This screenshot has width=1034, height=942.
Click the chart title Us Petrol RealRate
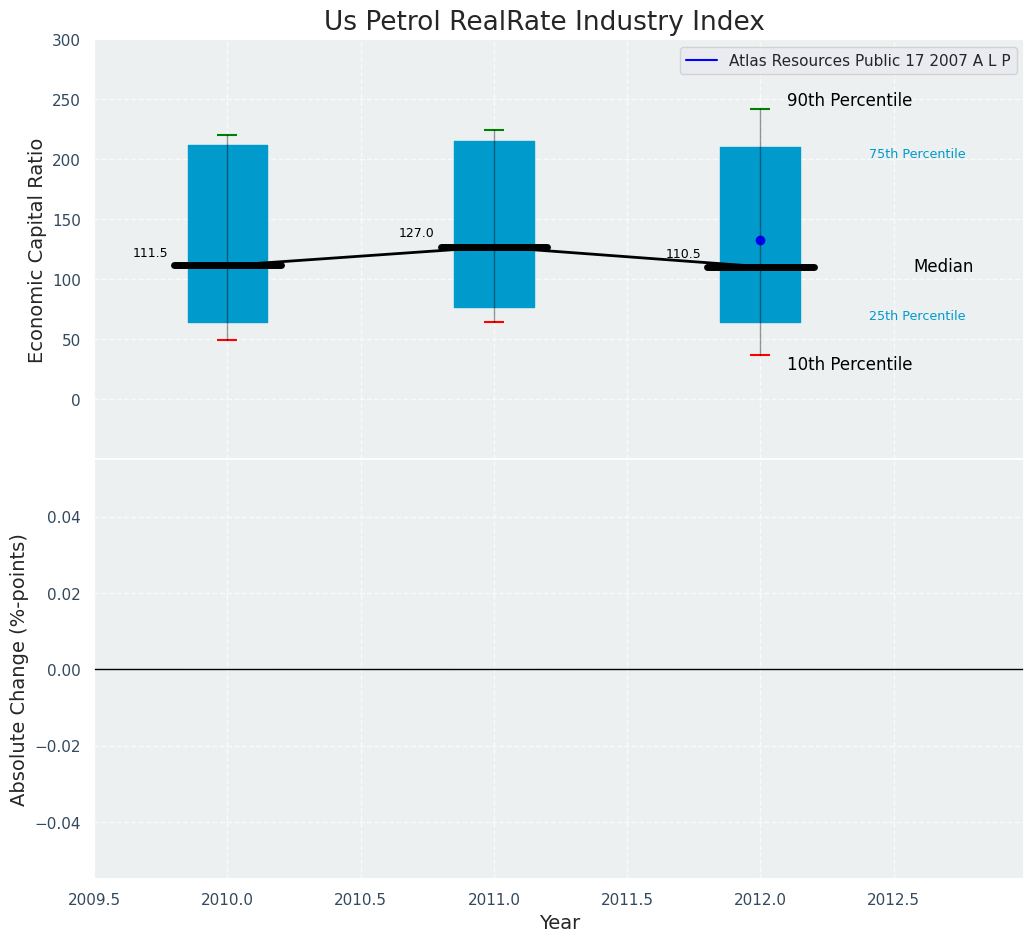click(x=544, y=21)
